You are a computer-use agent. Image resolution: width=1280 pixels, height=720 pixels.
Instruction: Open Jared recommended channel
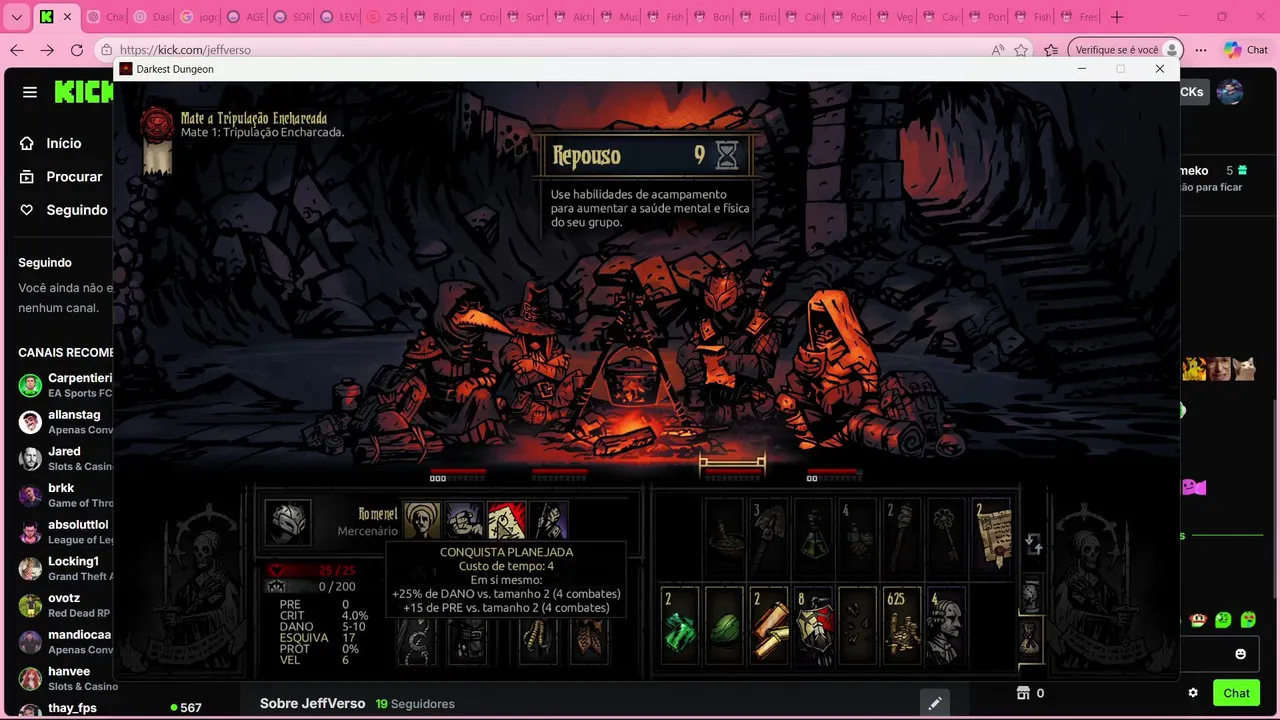point(66,459)
